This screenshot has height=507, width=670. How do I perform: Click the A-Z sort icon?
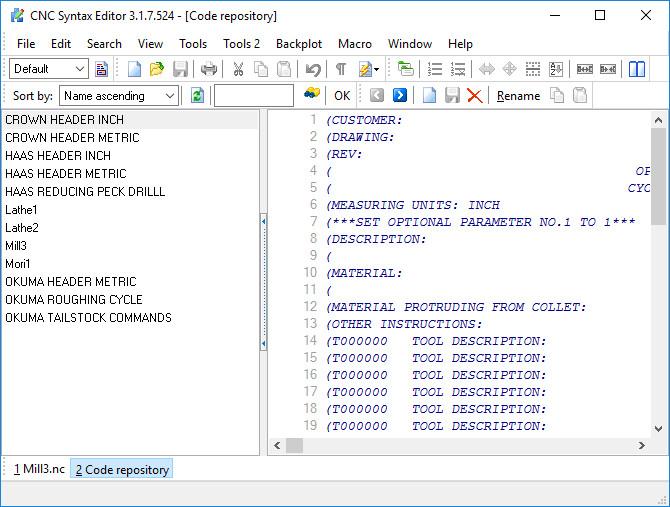[x=556, y=69]
